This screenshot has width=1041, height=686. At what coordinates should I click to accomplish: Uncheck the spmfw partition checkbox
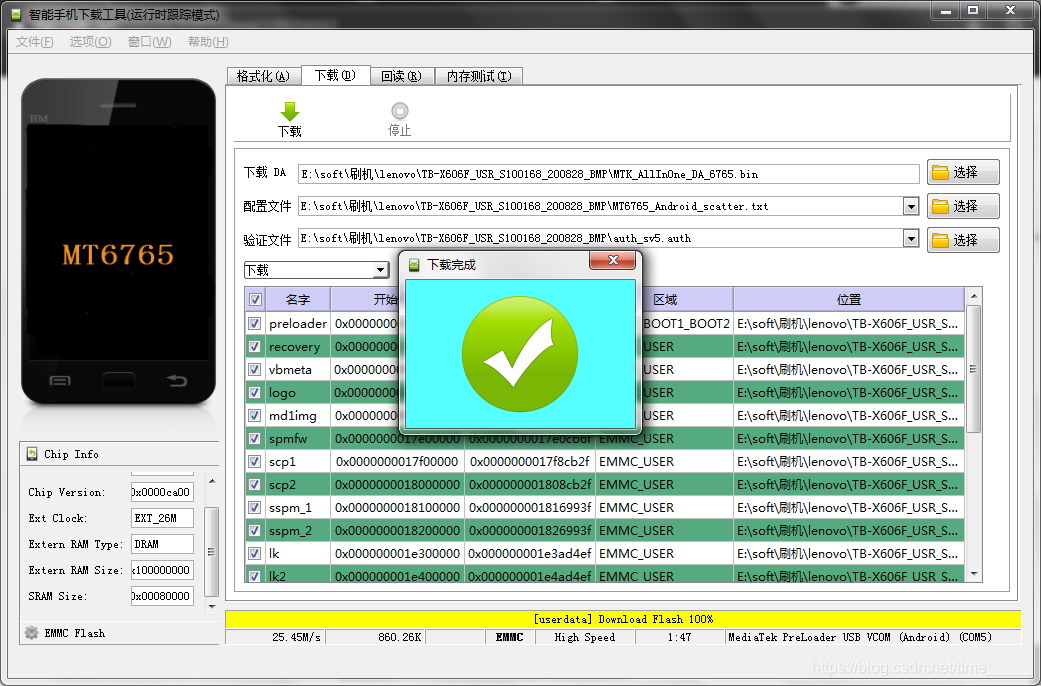pyautogui.click(x=254, y=438)
